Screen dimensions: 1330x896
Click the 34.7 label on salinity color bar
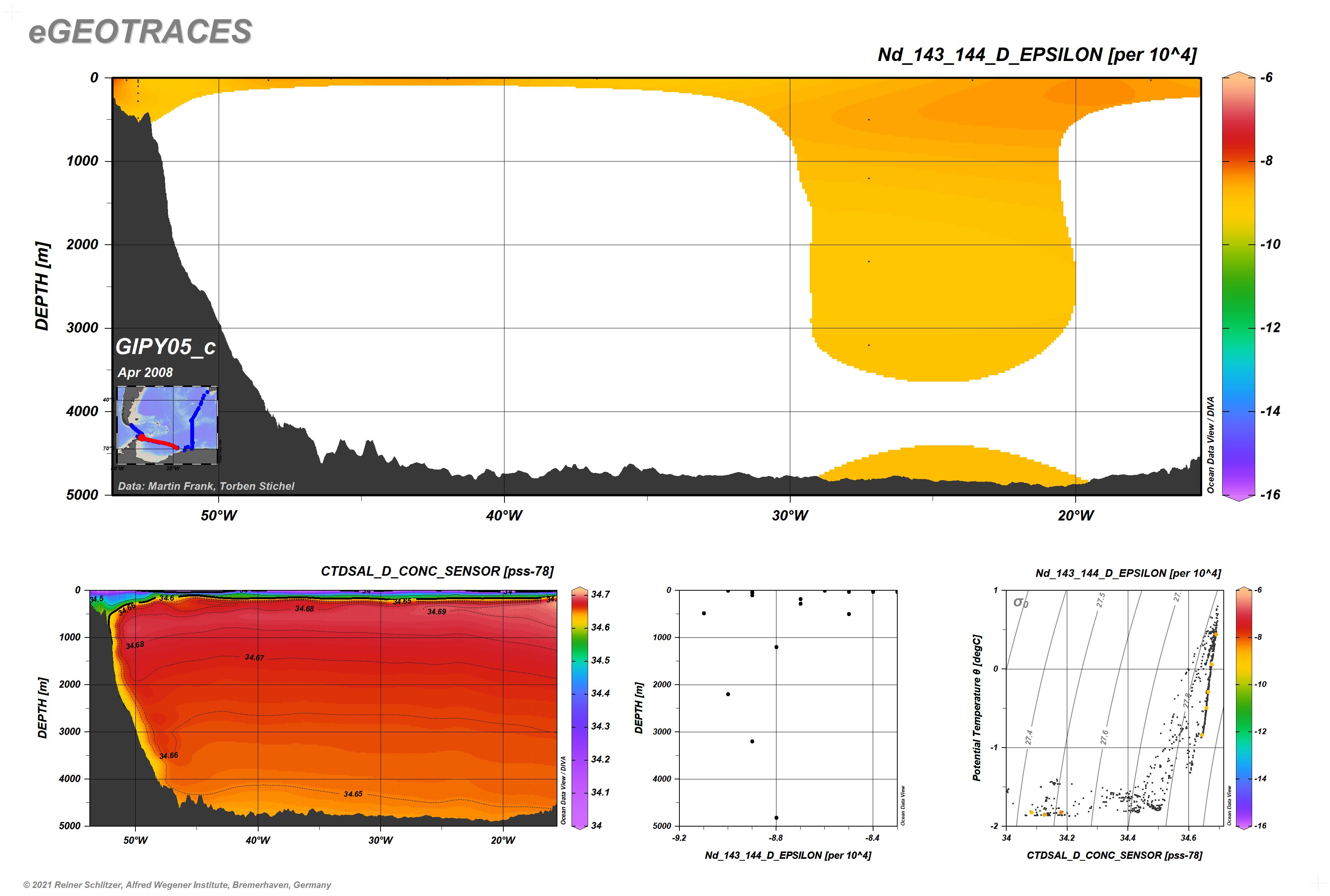(x=600, y=595)
